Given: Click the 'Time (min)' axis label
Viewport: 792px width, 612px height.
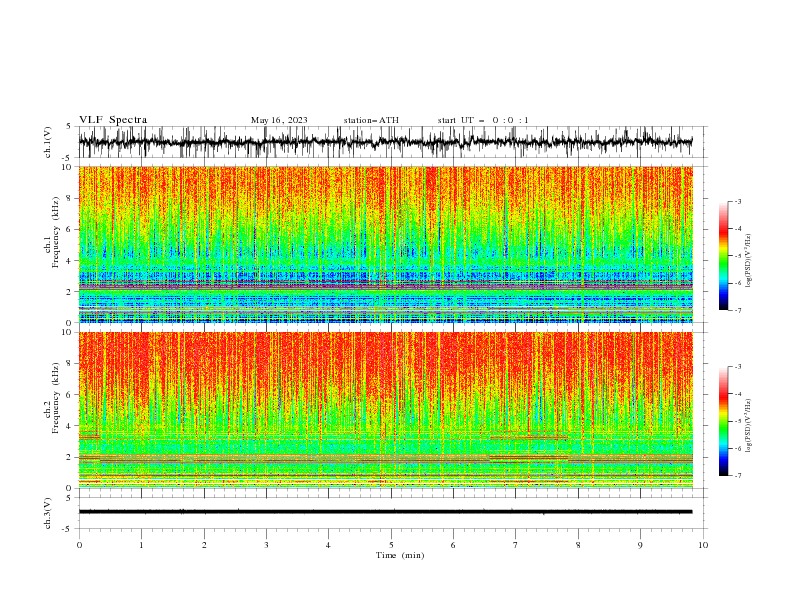Looking at the screenshot, I should tap(400, 555).
